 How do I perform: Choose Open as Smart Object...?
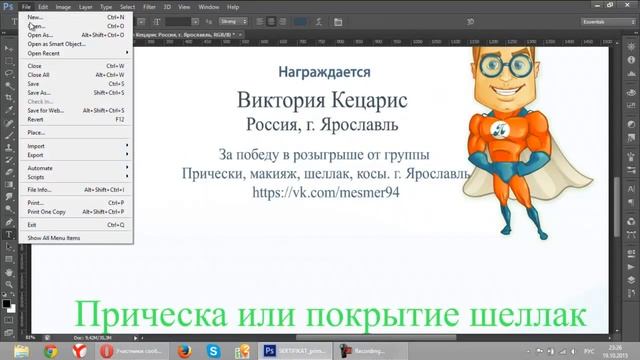coord(76,44)
